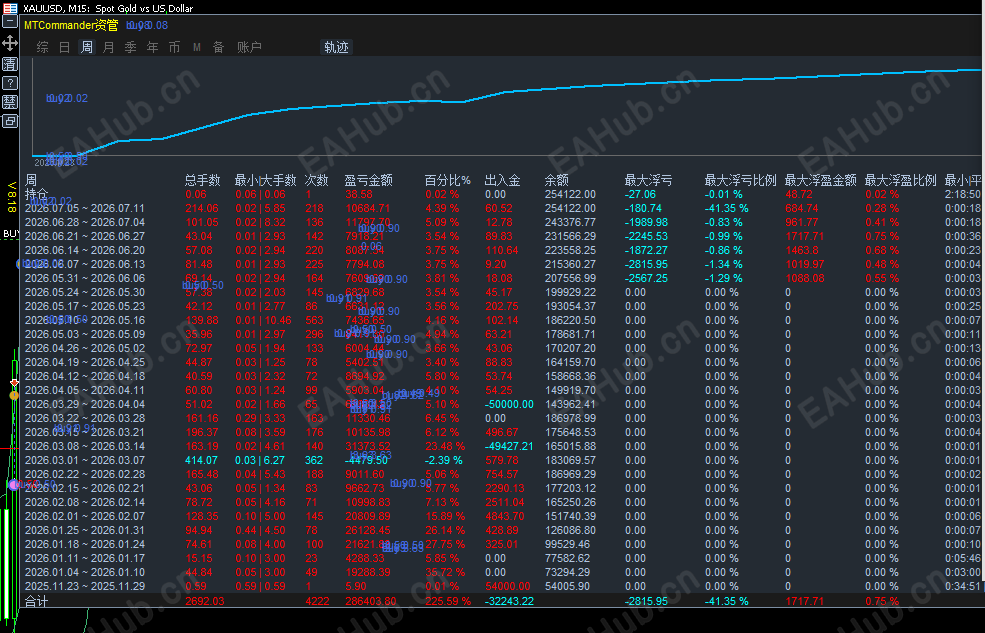985x633 pixels.
Task: Open the 季 quarterly tab
Action: 131,47
